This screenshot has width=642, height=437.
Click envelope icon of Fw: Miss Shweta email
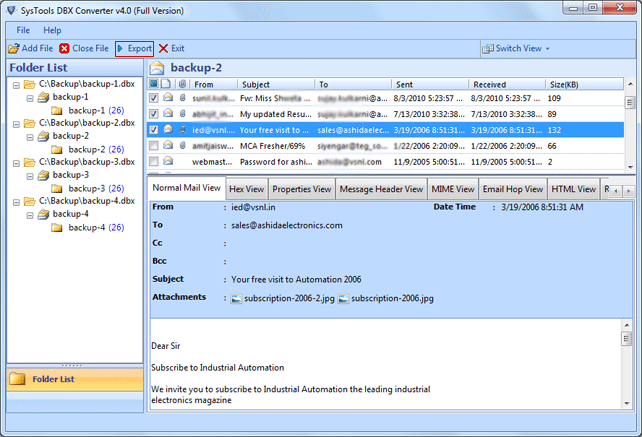pyautogui.click(x=168, y=97)
